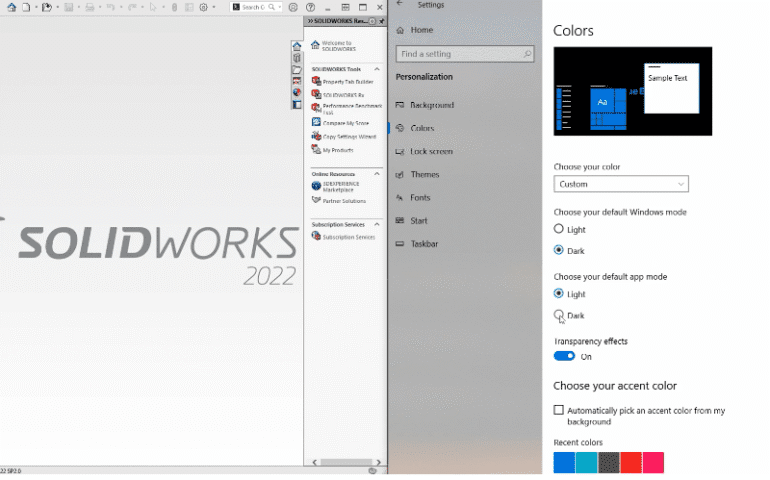Open the File Explorer folder tab in Task Pane
770x480 pixels.
pos(297,69)
